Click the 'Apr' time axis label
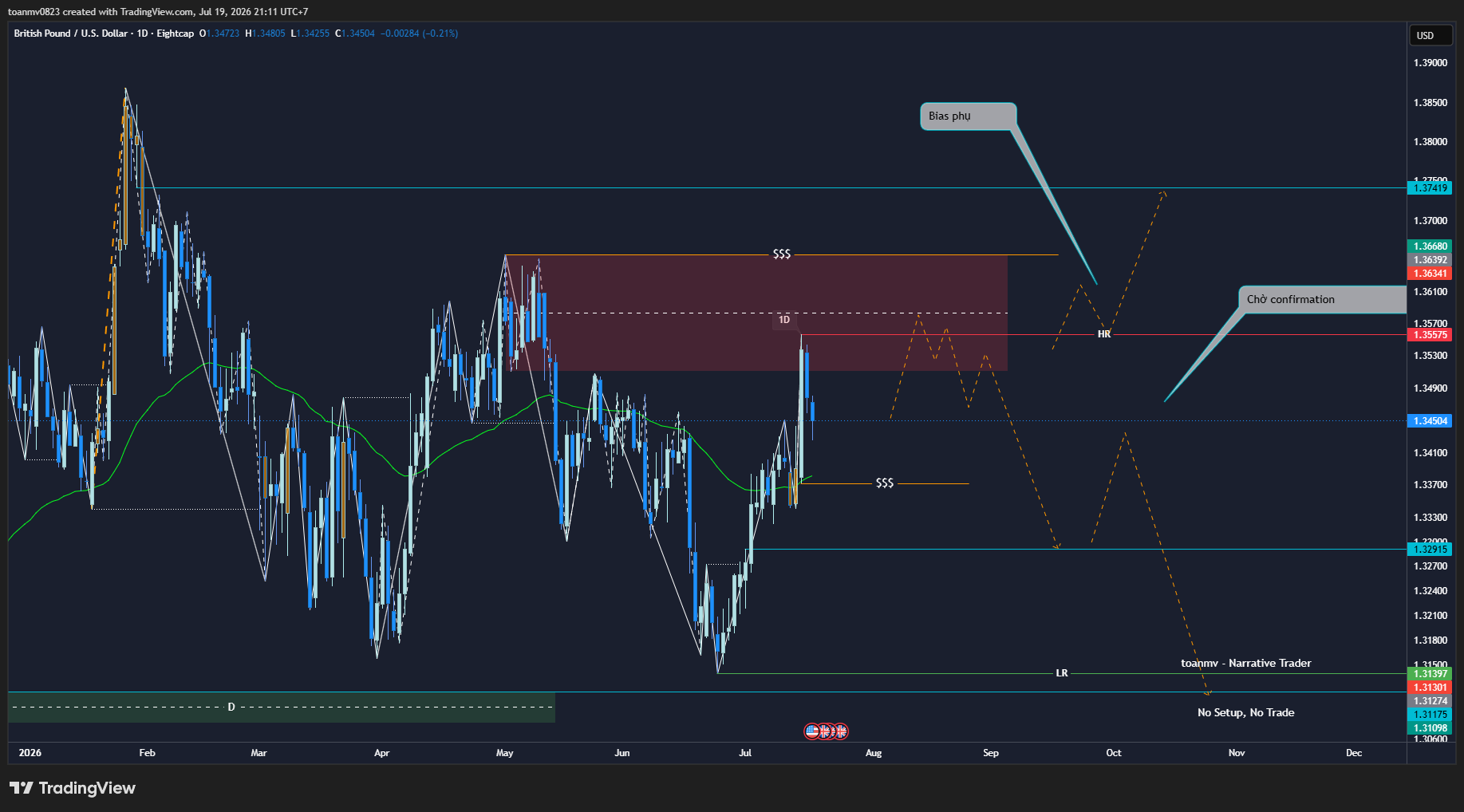 click(381, 753)
